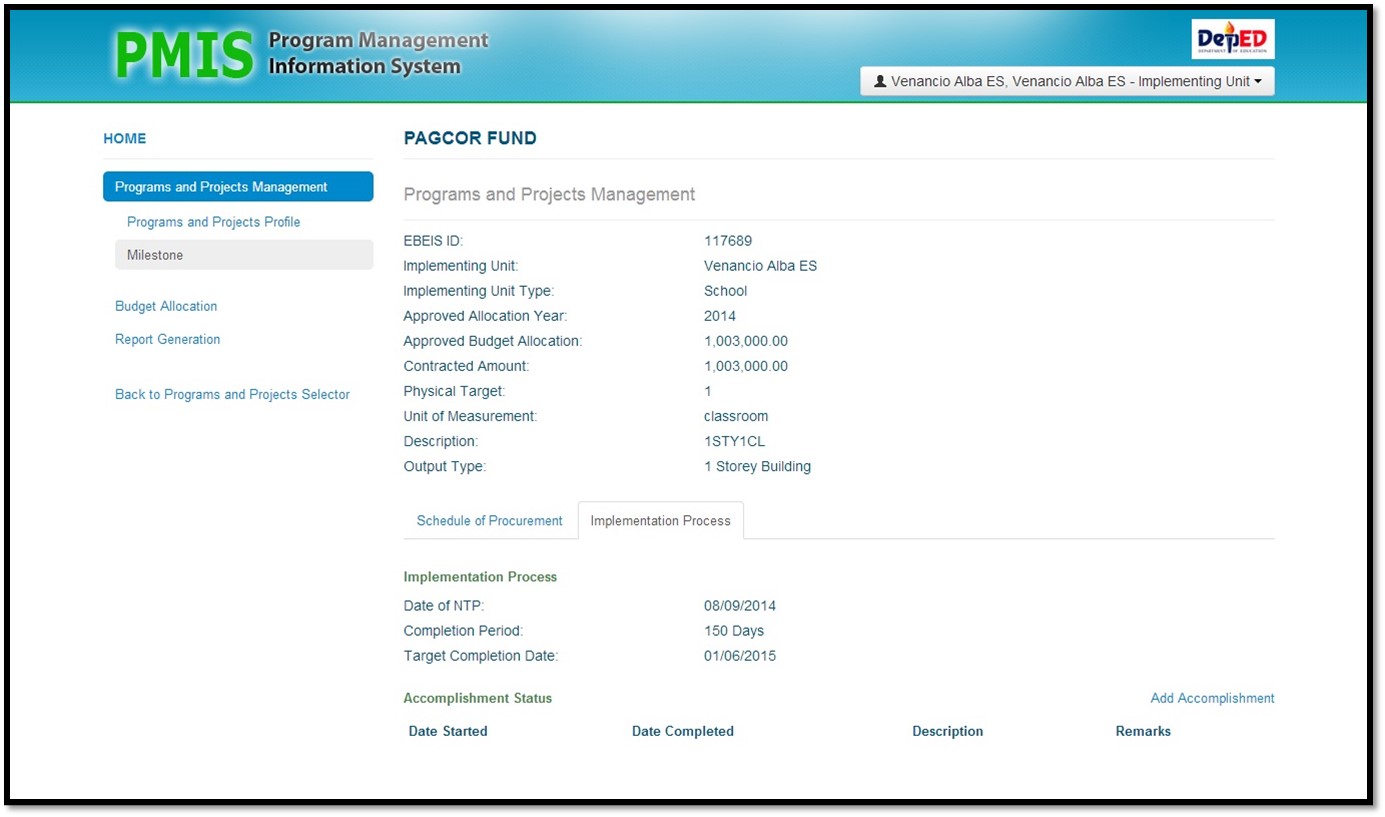Click Unit of Measurement value classroom

click(x=736, y=416)
